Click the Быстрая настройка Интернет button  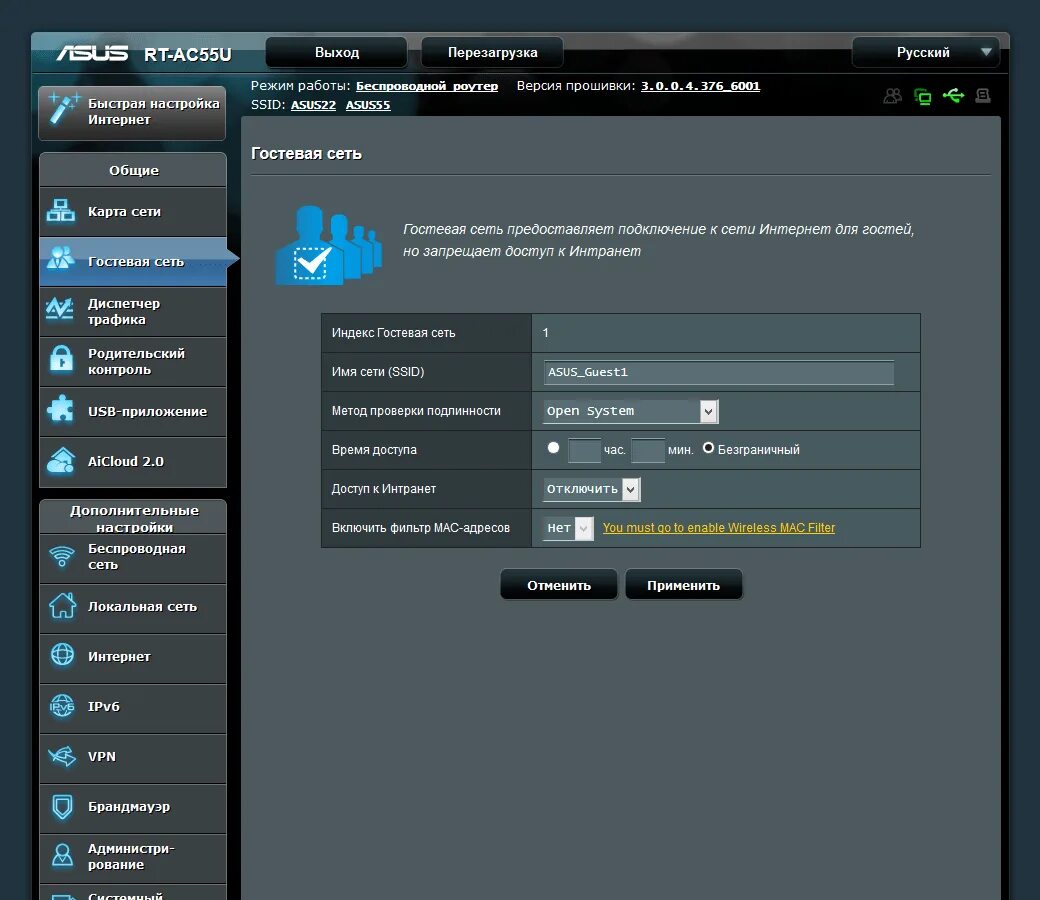(x=132, y=112)
